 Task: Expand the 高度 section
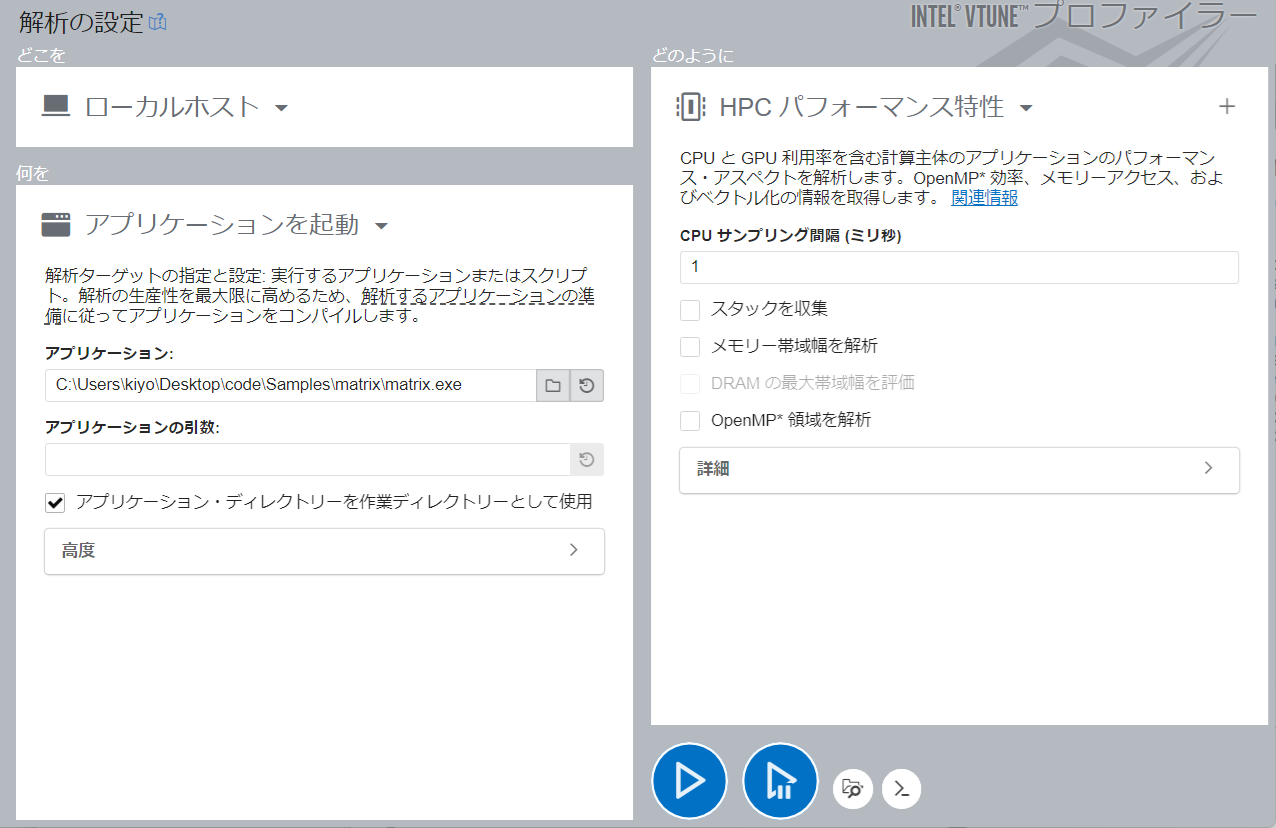[x=324, y=551]
